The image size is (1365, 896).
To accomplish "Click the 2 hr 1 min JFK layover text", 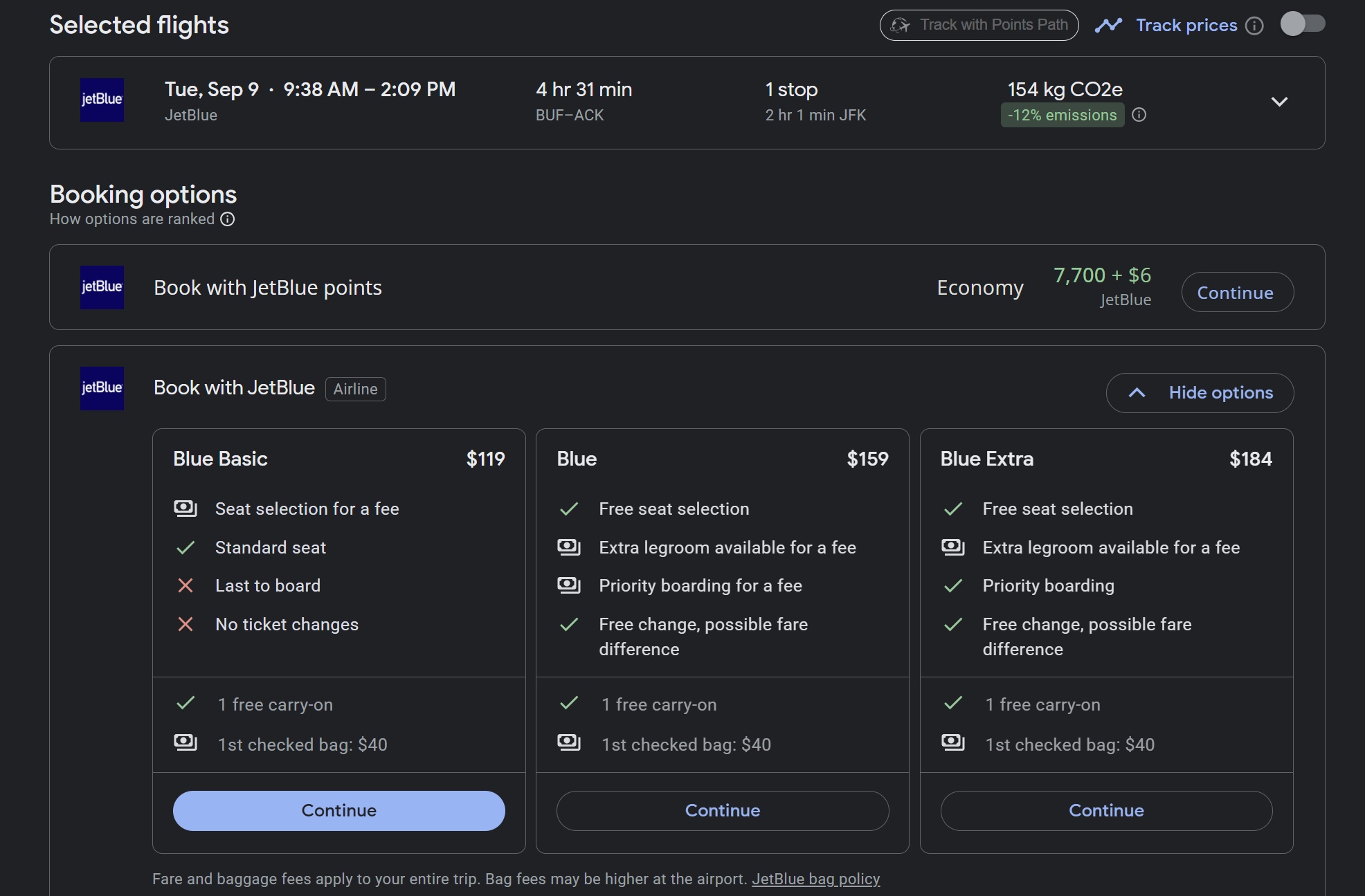I will [815, 115].
